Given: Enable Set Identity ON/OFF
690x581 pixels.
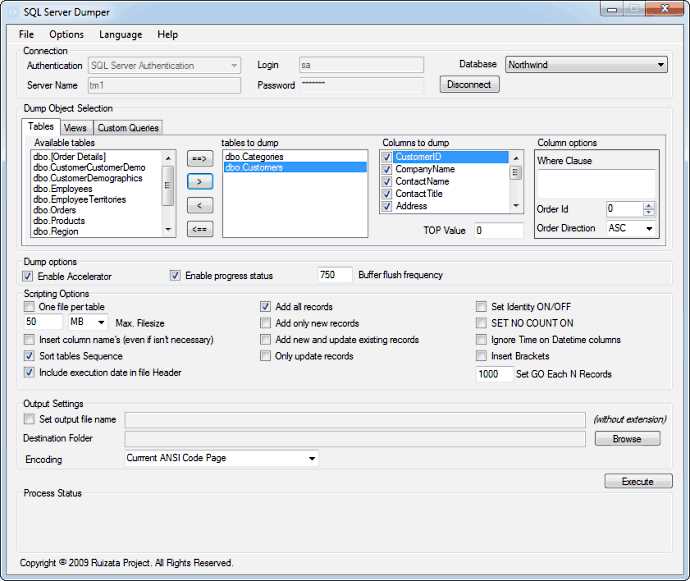Looking at the screenshot, I should point(481,306).
